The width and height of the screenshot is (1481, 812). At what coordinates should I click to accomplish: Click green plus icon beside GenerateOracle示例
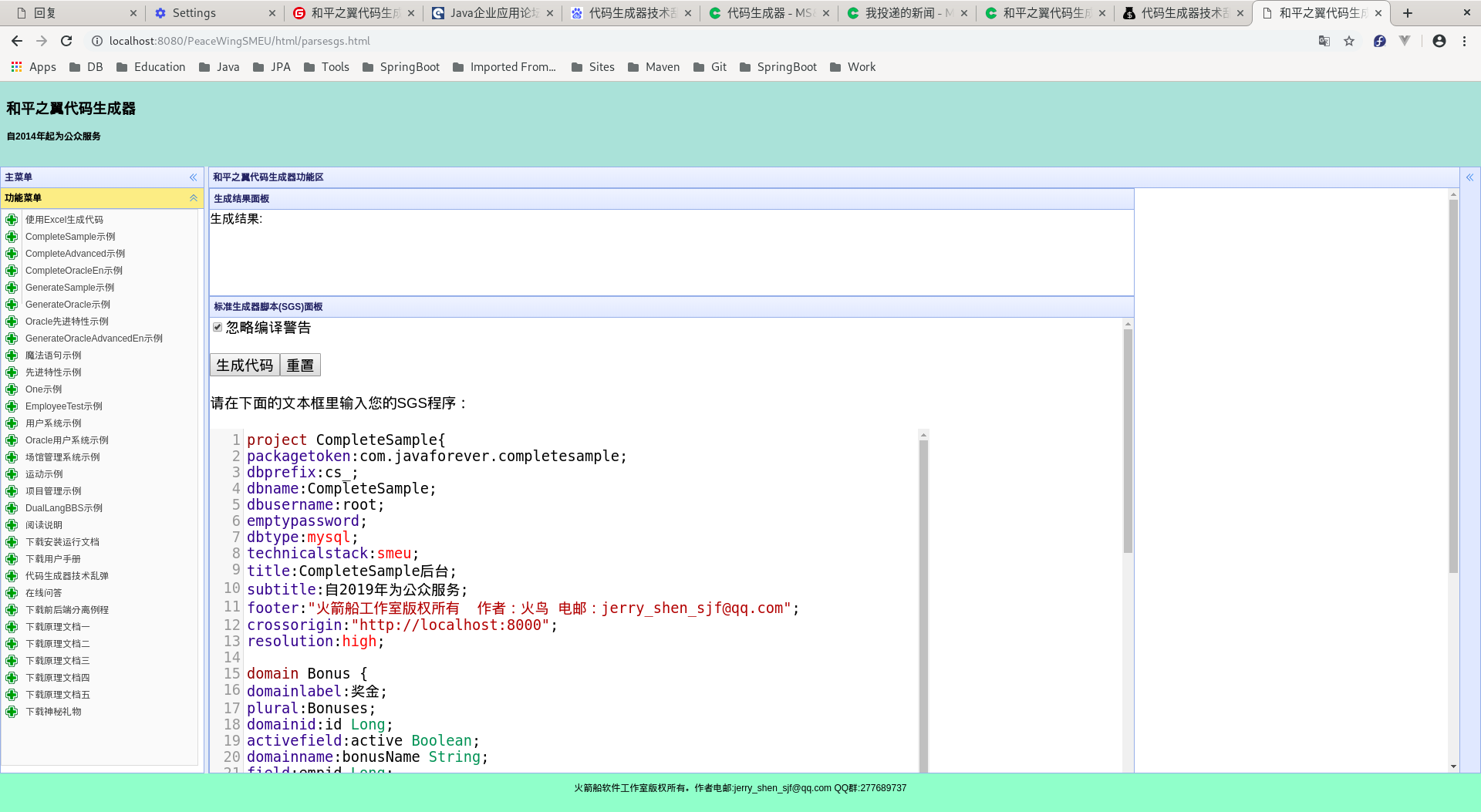click(12, 305)
